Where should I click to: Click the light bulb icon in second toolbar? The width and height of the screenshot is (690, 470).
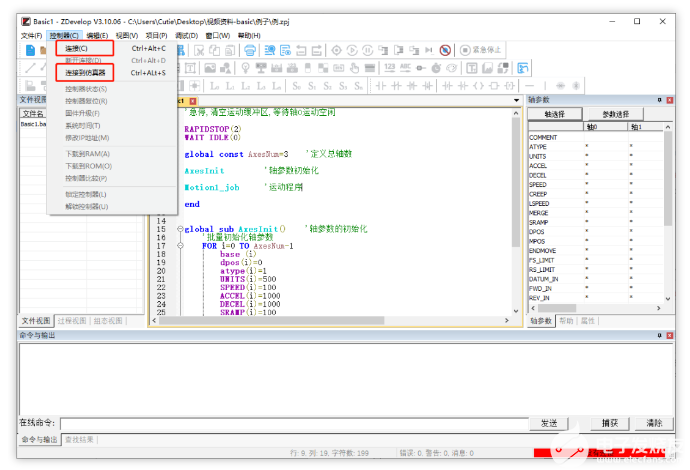coord(246,68)
